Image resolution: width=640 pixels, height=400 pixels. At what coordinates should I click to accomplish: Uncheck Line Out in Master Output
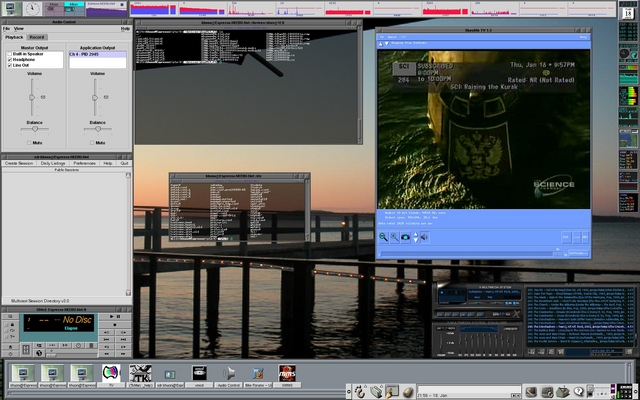10,65
